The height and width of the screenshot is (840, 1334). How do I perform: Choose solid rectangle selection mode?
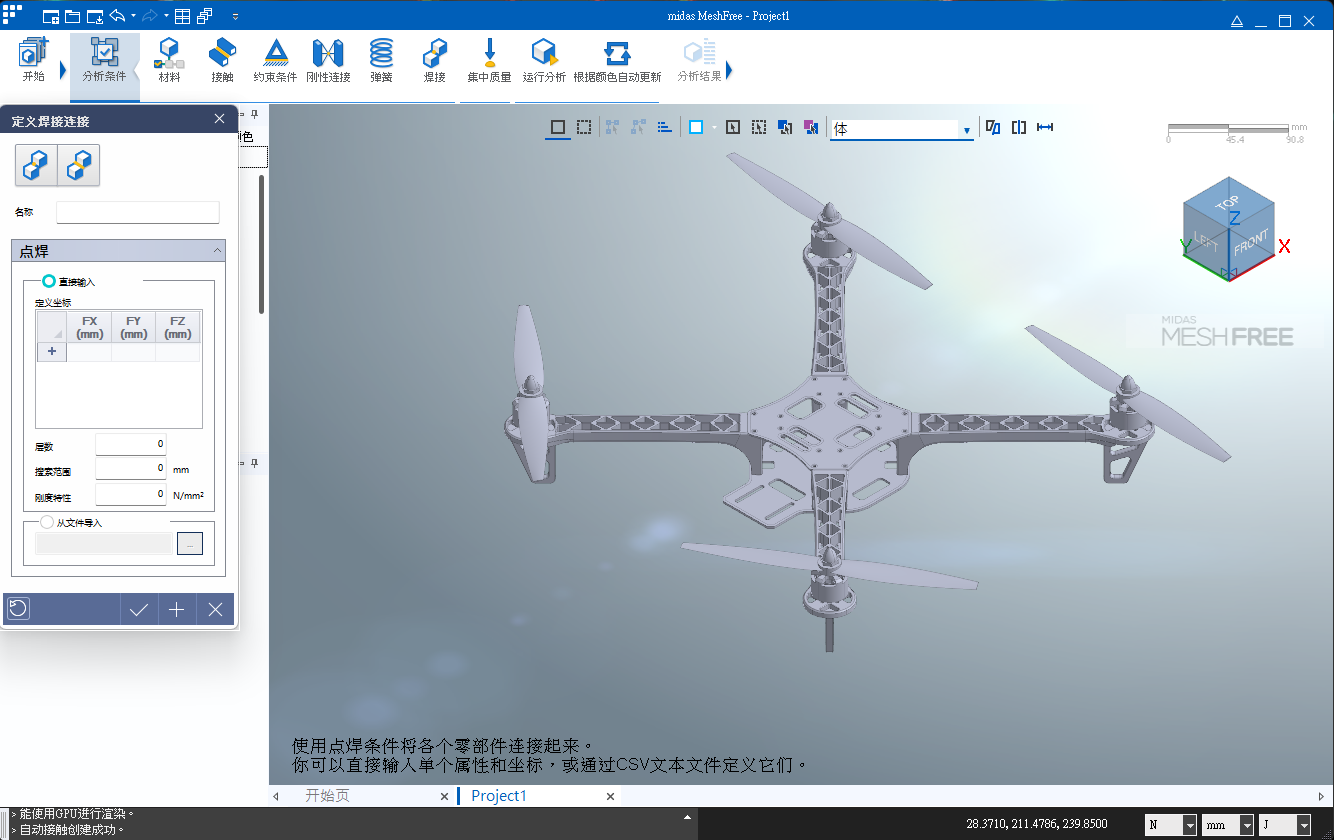point(558,127)
